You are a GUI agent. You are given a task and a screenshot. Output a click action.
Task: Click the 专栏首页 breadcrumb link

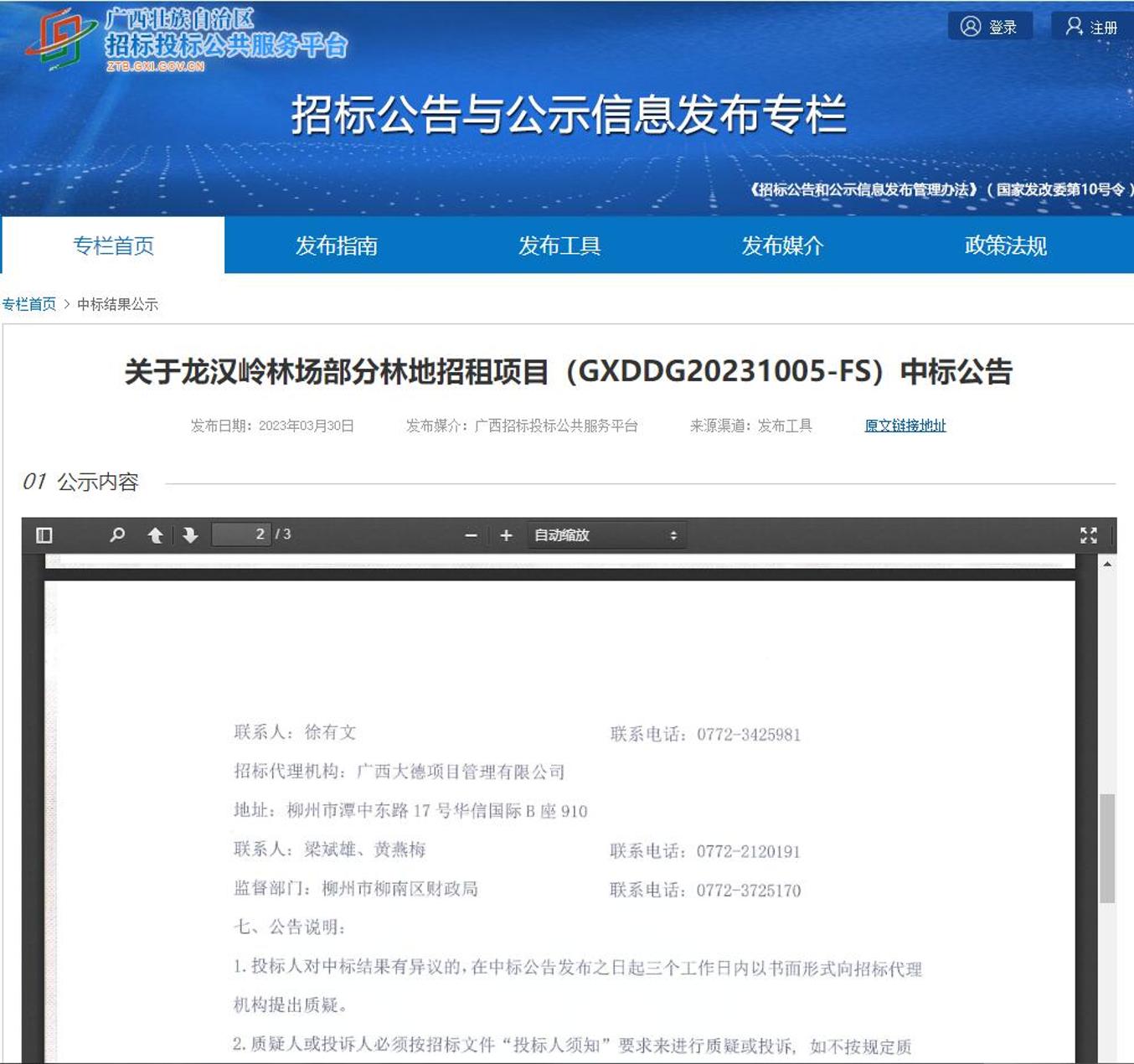click(x=29, y=304)
